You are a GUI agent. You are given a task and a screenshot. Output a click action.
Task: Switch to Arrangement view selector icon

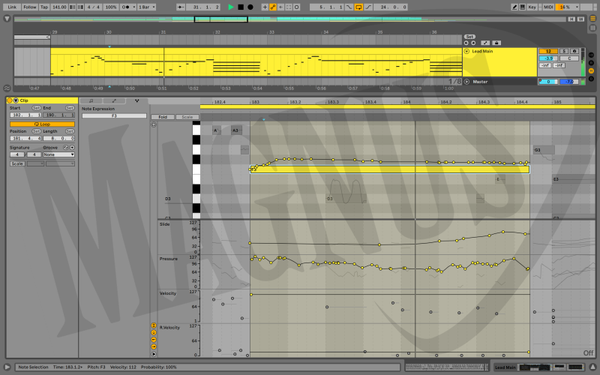593,19
